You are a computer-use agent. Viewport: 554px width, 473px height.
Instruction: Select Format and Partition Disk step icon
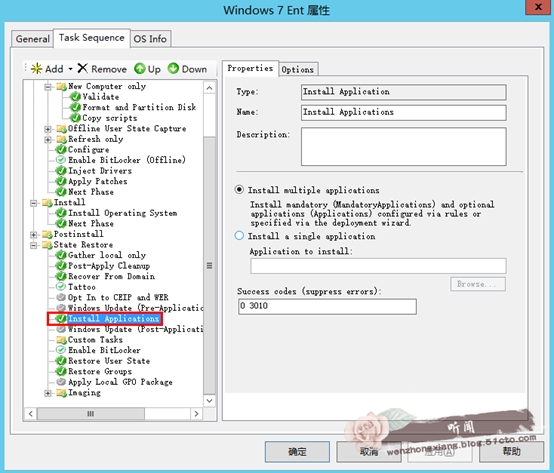point(75,107)
